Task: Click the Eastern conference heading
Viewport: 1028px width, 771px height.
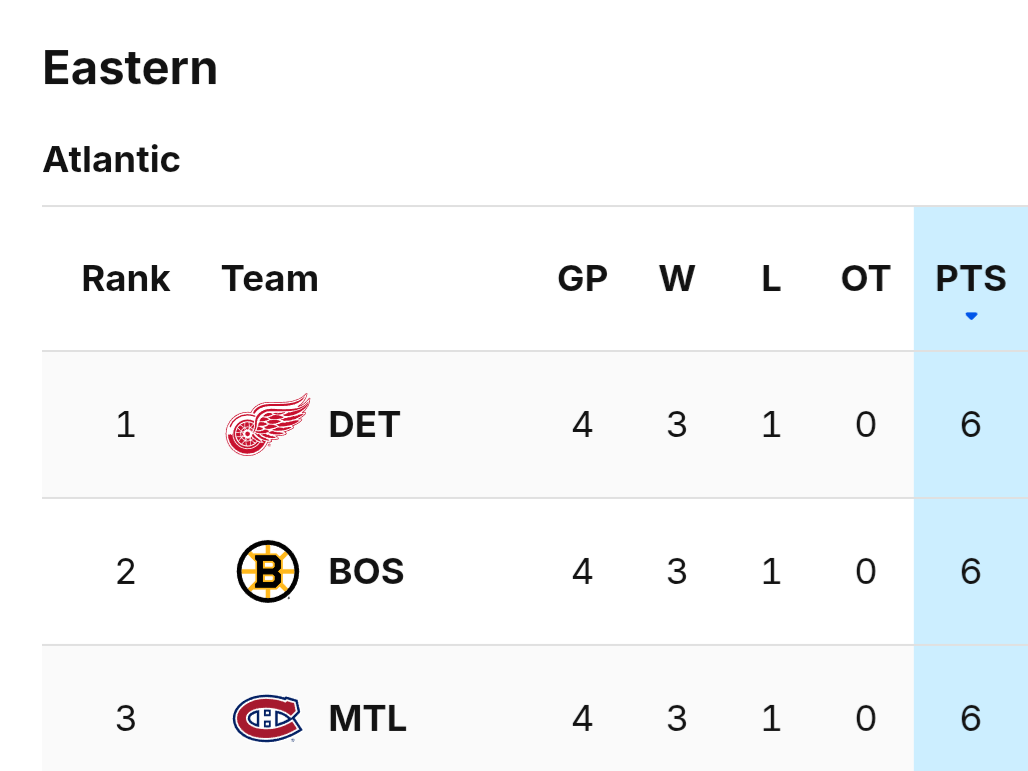Action: pos(130,68)
